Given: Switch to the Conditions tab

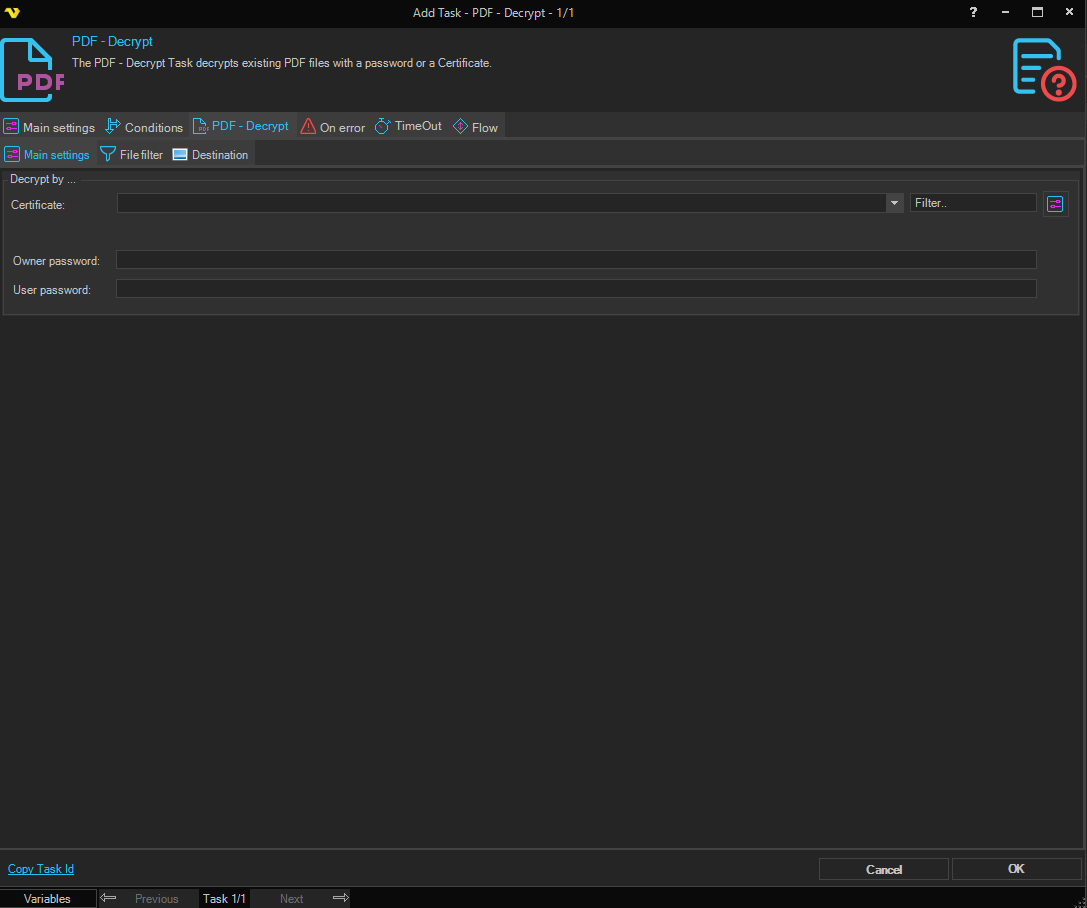Looking at the screenshot, I should 144,127.
